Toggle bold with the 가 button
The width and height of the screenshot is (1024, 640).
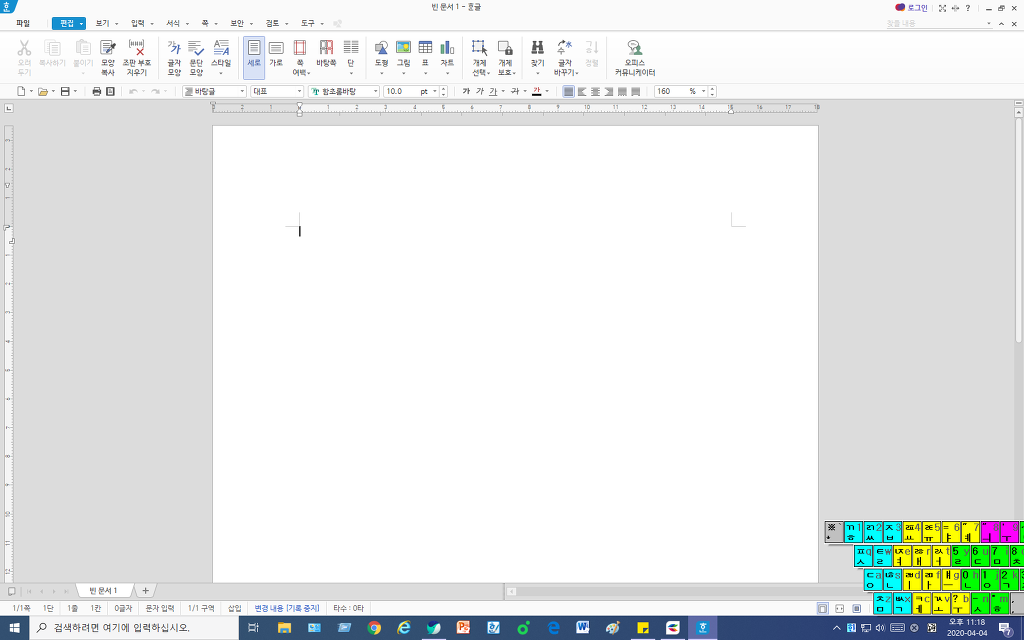466,91
